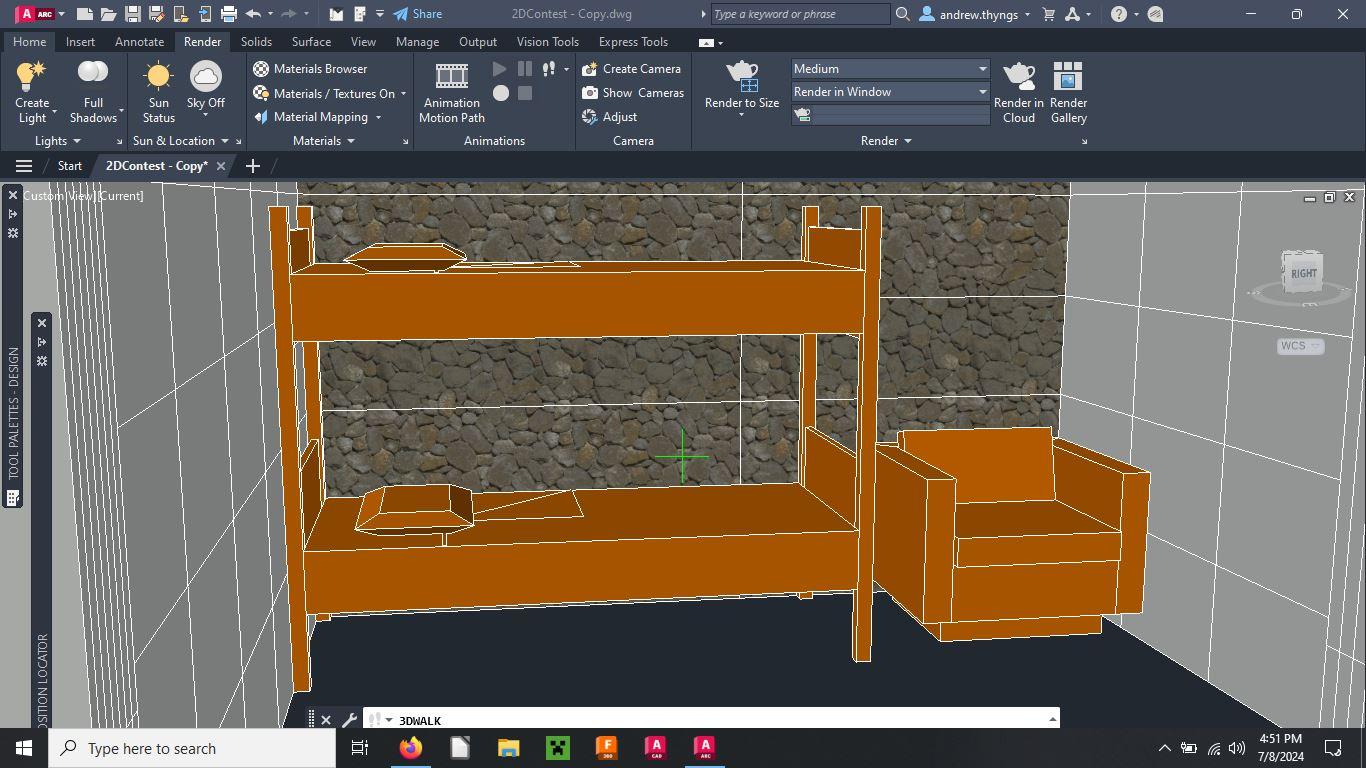Open the Render Gallery
Screen dimensions: 1366x768
[1068, 91]
